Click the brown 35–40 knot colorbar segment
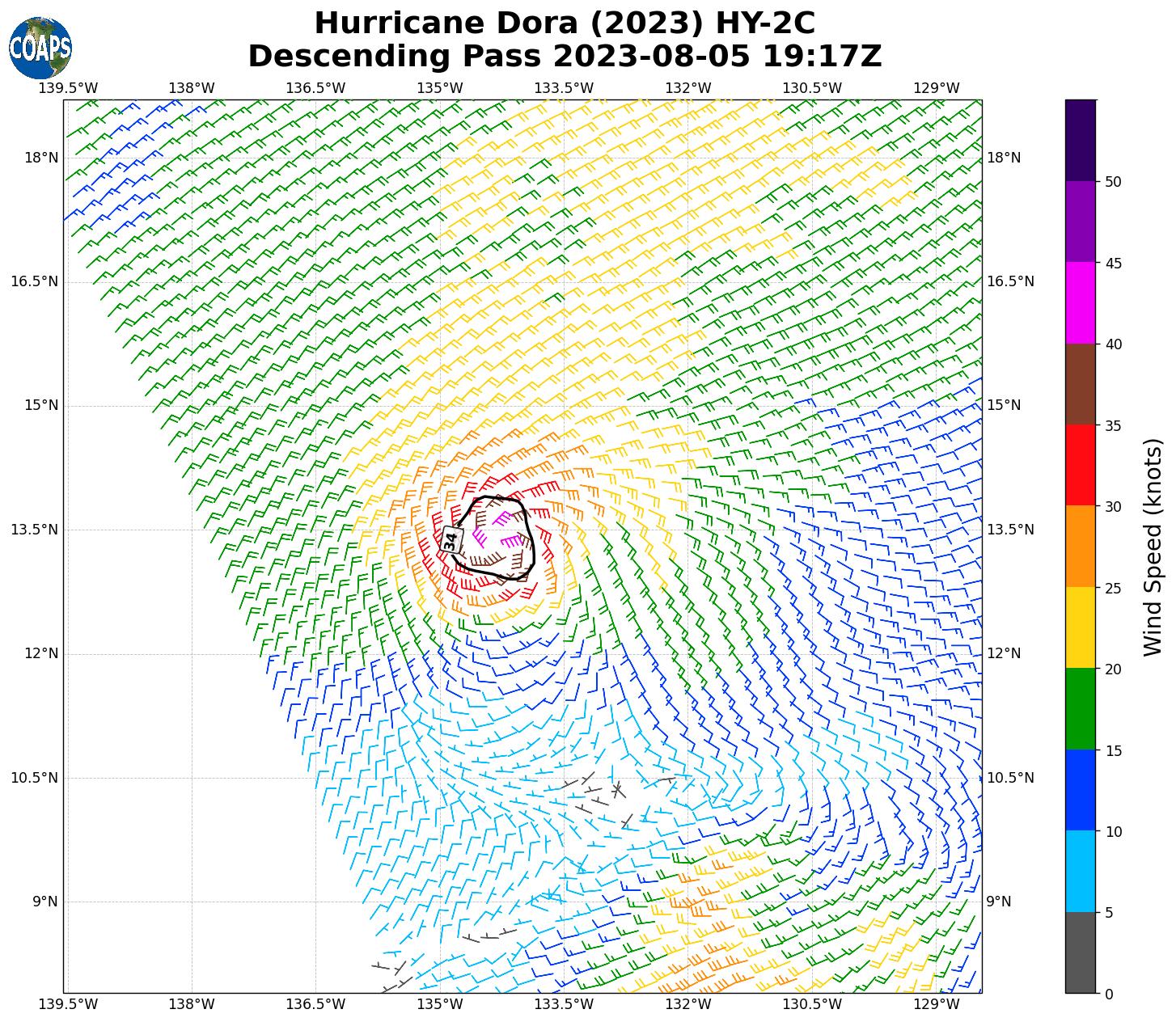Image resolution: width=1176 pixels, height=1022 pixels. 1080,384
